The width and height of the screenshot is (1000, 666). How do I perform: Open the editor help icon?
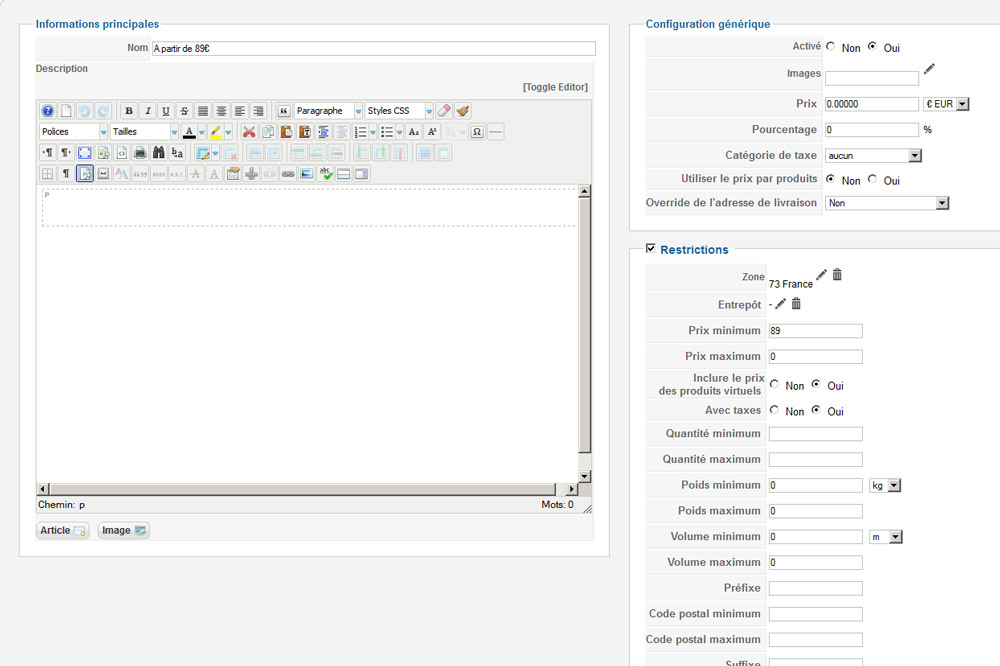(x=47, y=111)
